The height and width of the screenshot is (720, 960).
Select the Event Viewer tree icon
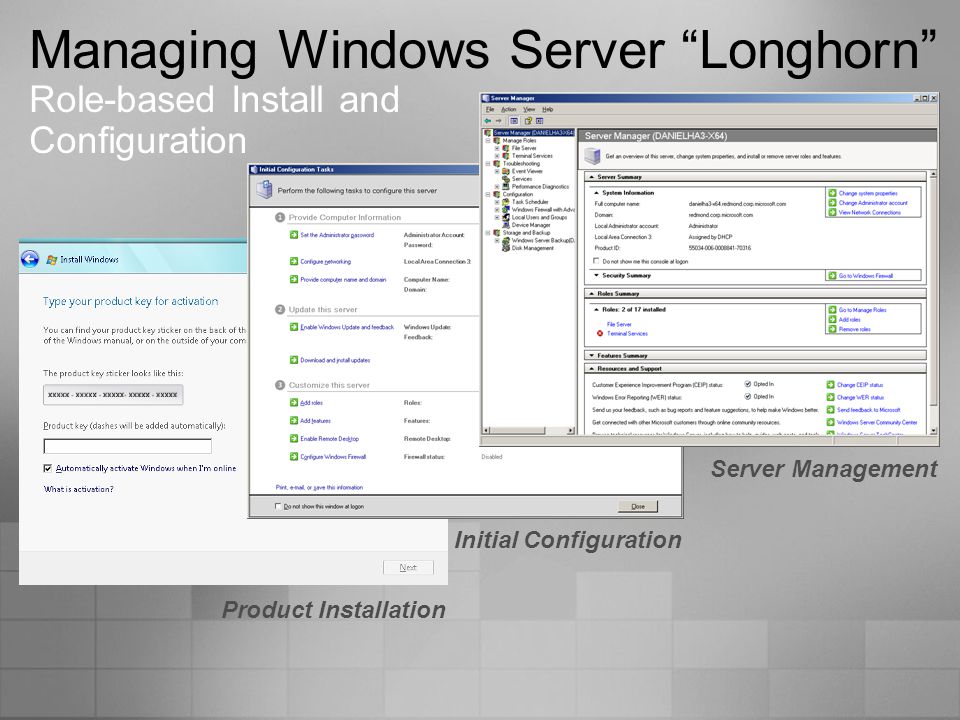[x=506, y=171]
